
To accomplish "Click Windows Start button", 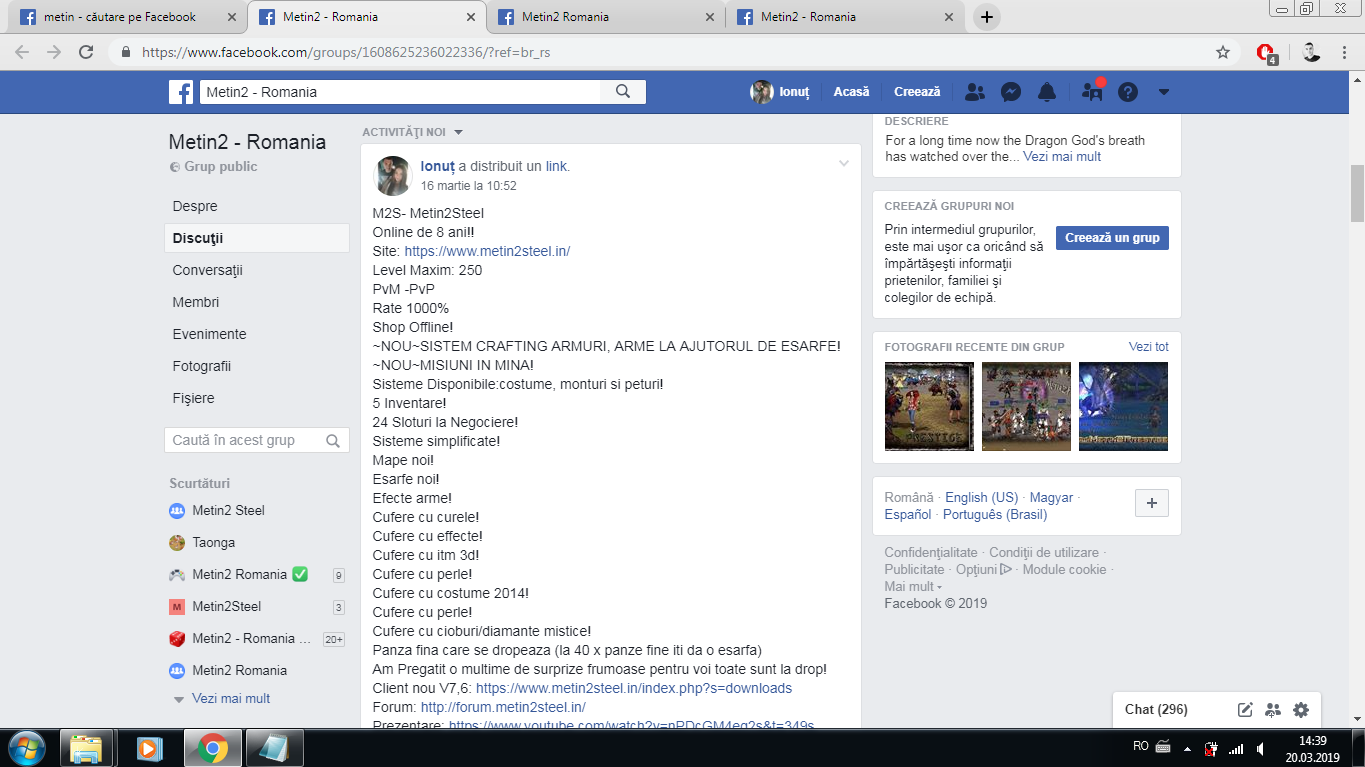I will tap(26, 748).
